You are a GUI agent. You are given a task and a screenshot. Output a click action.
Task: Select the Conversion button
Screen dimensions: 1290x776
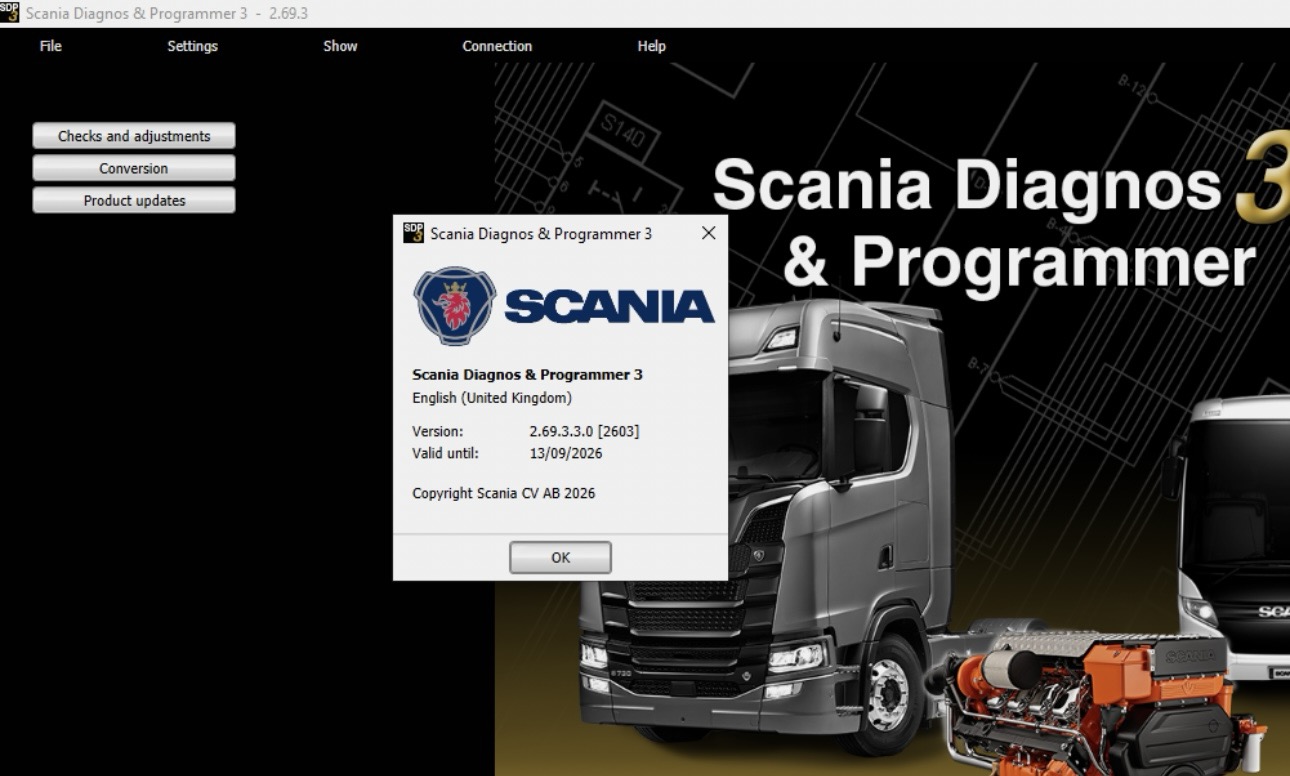[134, 168]
